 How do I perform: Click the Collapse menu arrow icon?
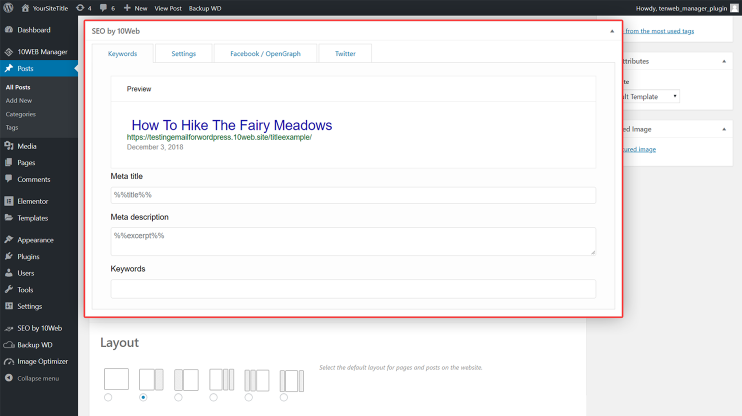pyautogui.click(x=9, y=378)
